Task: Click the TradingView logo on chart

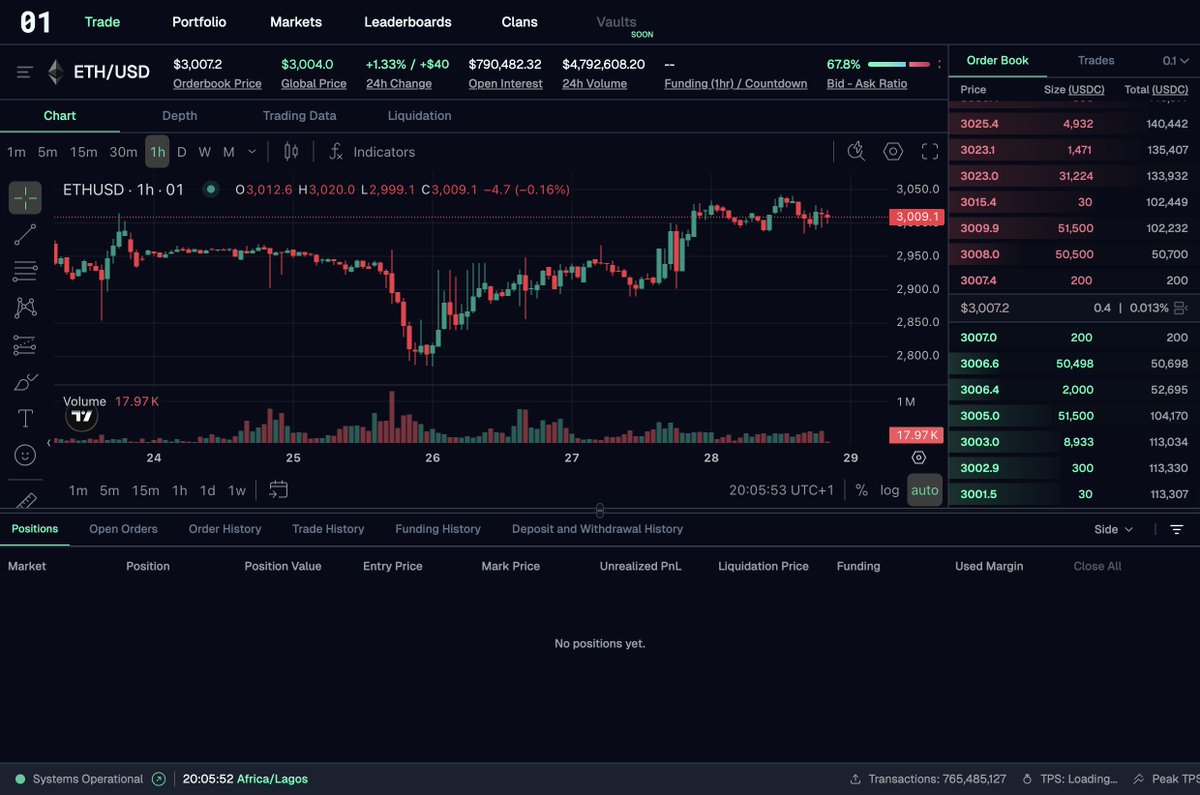Action: click(x=82, y=416)
